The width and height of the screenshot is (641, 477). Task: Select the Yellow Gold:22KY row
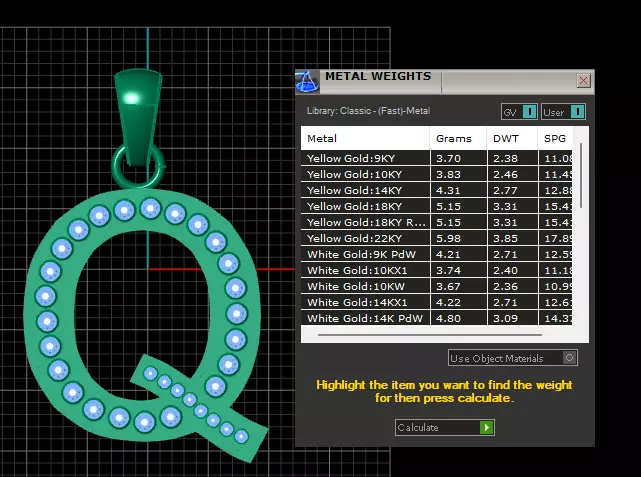pyautogui.click(x=437, y=238)
